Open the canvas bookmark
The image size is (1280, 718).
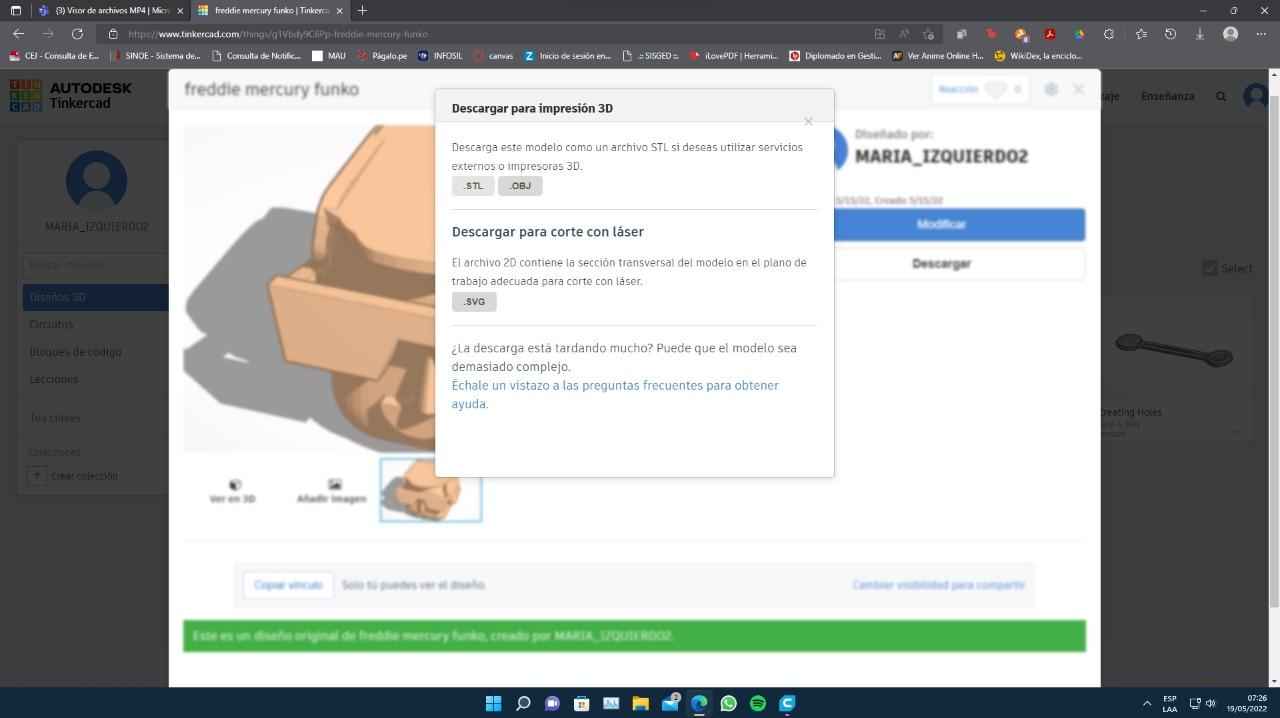click(493, 56)
